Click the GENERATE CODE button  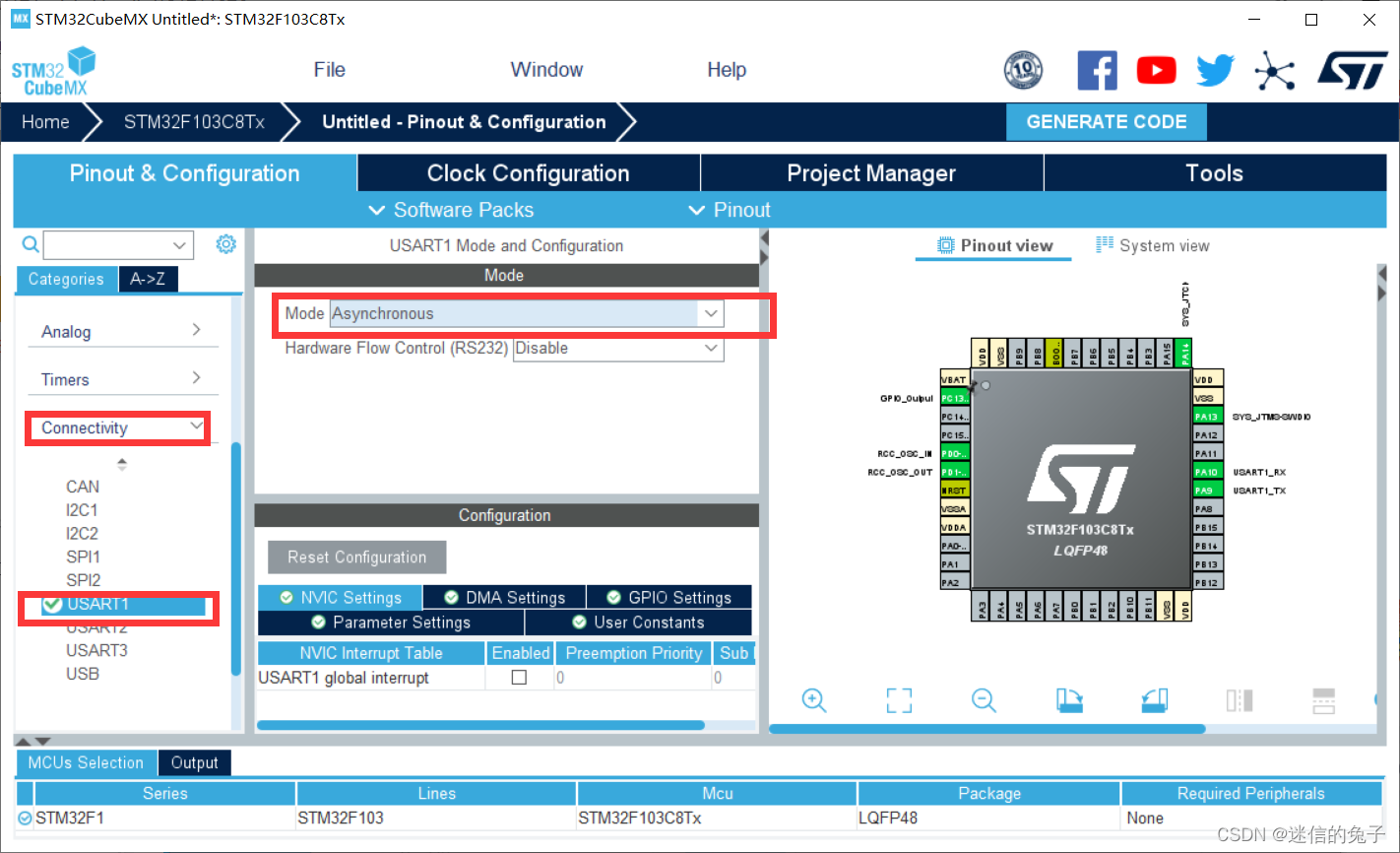tap(1107, 122)
